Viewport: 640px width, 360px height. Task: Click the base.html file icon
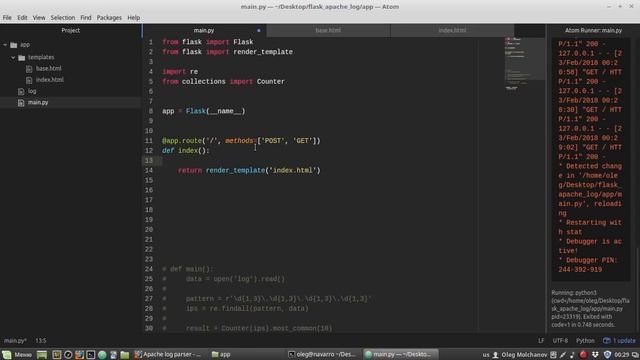(29, 69)
